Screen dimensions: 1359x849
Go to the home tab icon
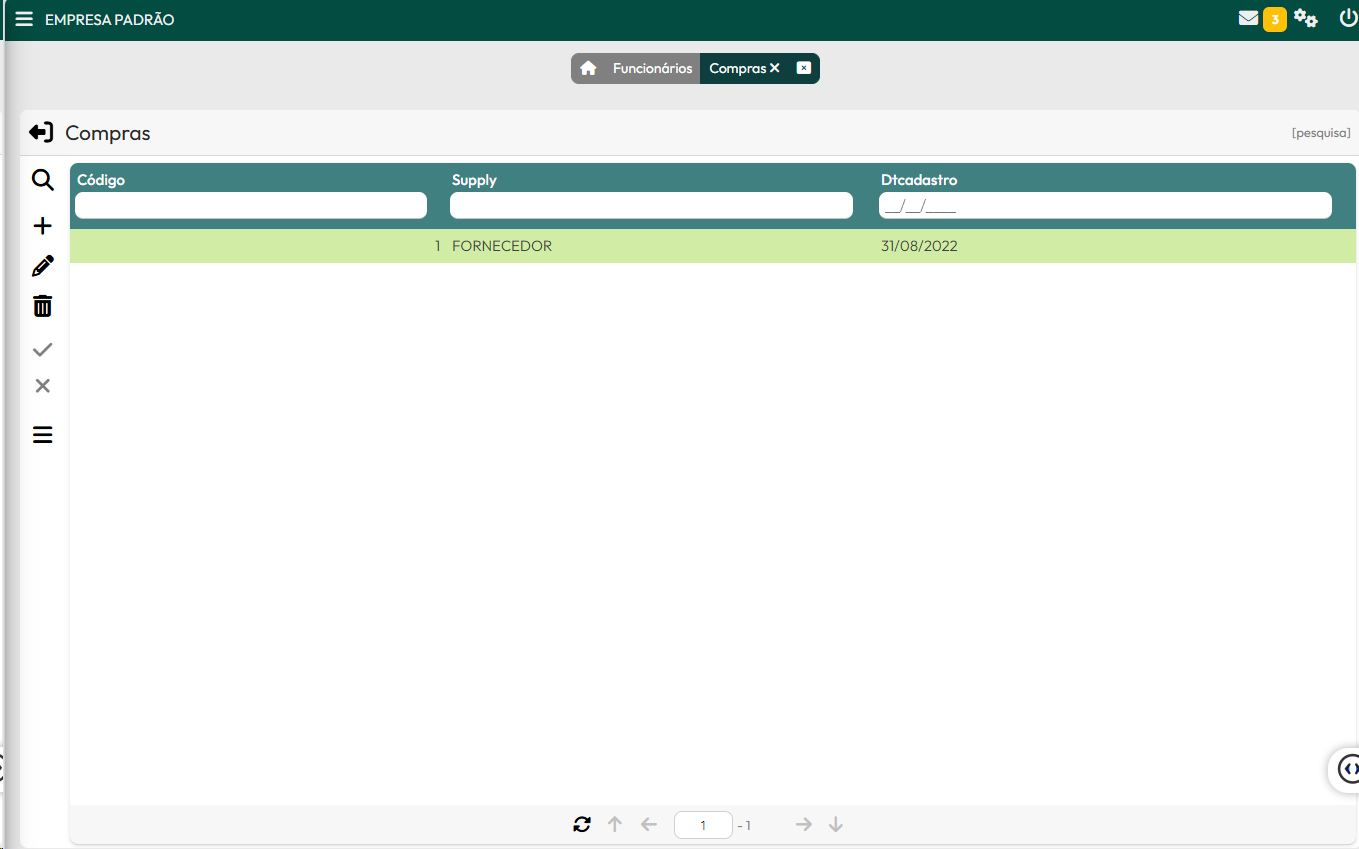pyautogui.click(x=588, y=68)
